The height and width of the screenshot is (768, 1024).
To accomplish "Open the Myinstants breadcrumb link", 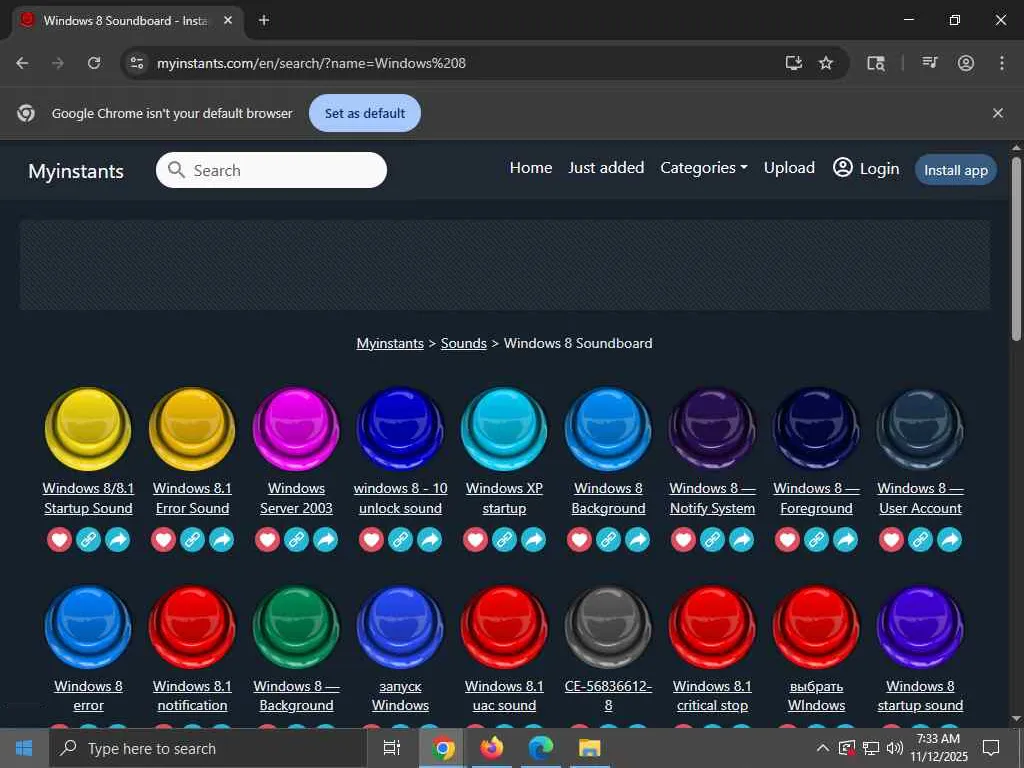I will coord(390,344).
